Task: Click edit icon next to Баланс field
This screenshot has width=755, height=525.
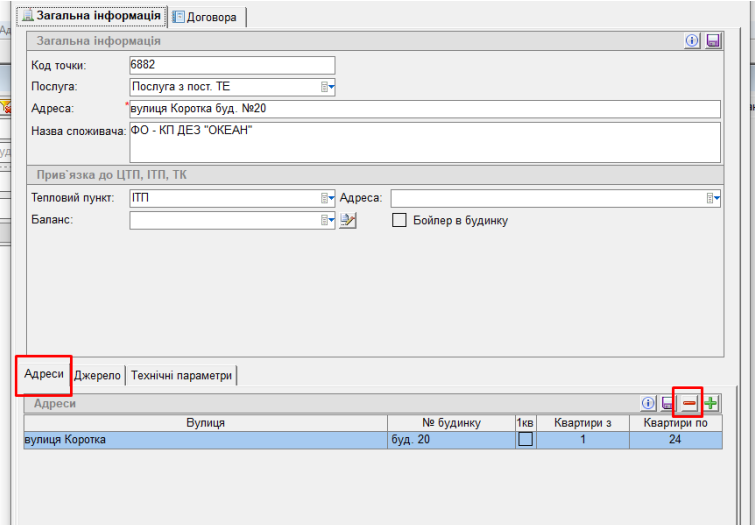Action: coord(348,220)
